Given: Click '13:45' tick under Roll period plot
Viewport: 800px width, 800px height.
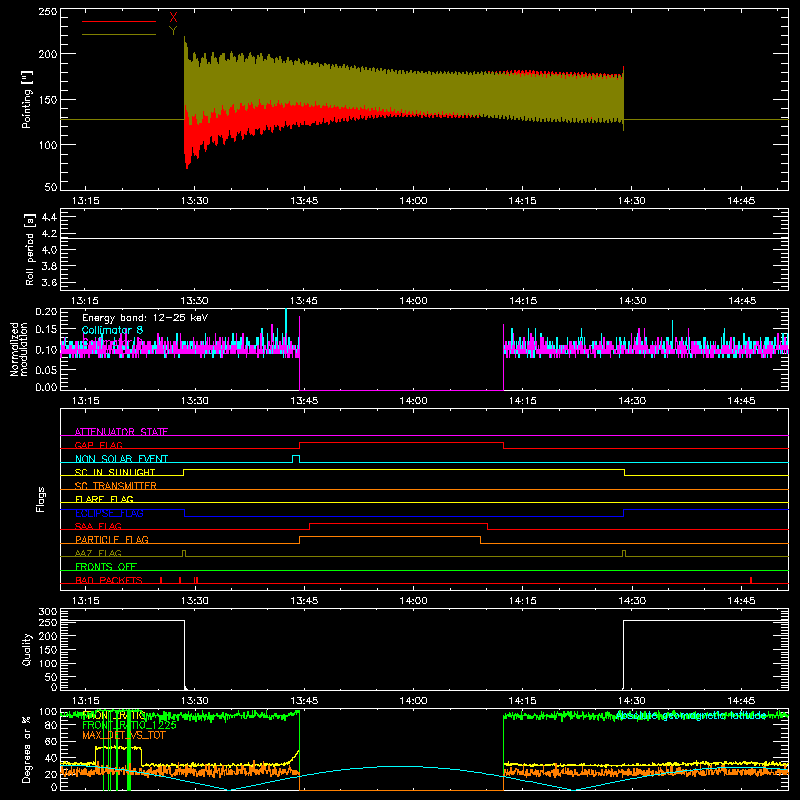Looking at the screenshot, I should [304, 301].
